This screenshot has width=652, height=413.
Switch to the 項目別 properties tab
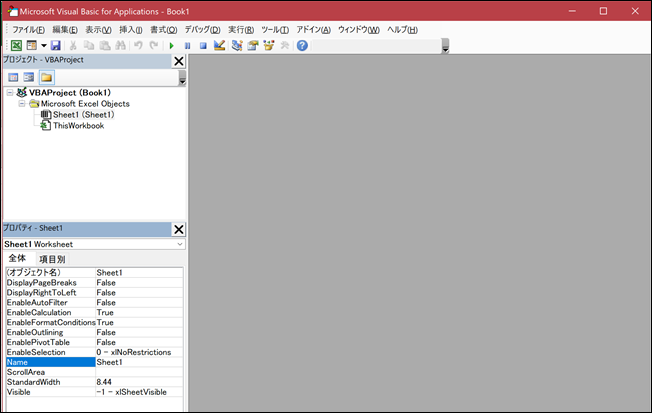[52, 259]
